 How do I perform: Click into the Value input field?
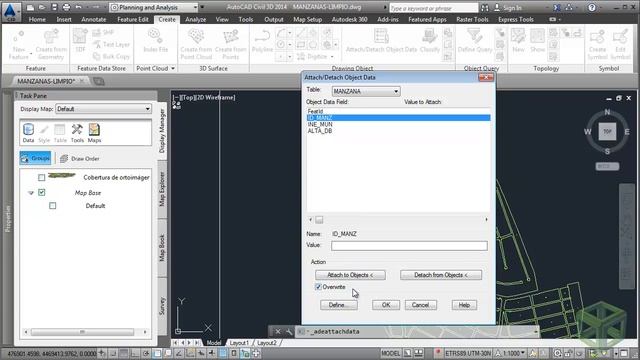point(409,245)
